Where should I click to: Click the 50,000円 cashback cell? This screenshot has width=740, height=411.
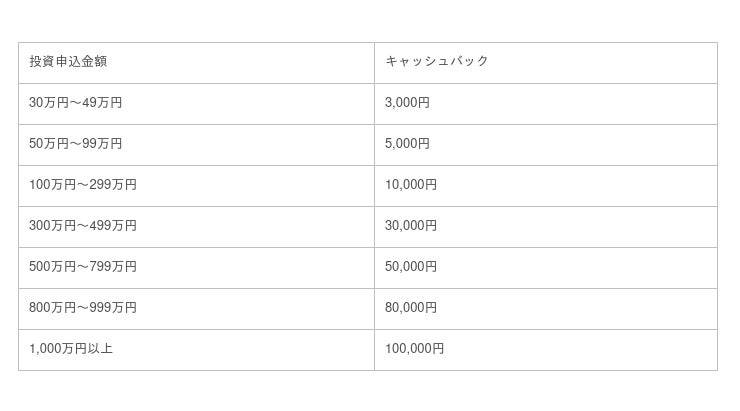point(545,267)
